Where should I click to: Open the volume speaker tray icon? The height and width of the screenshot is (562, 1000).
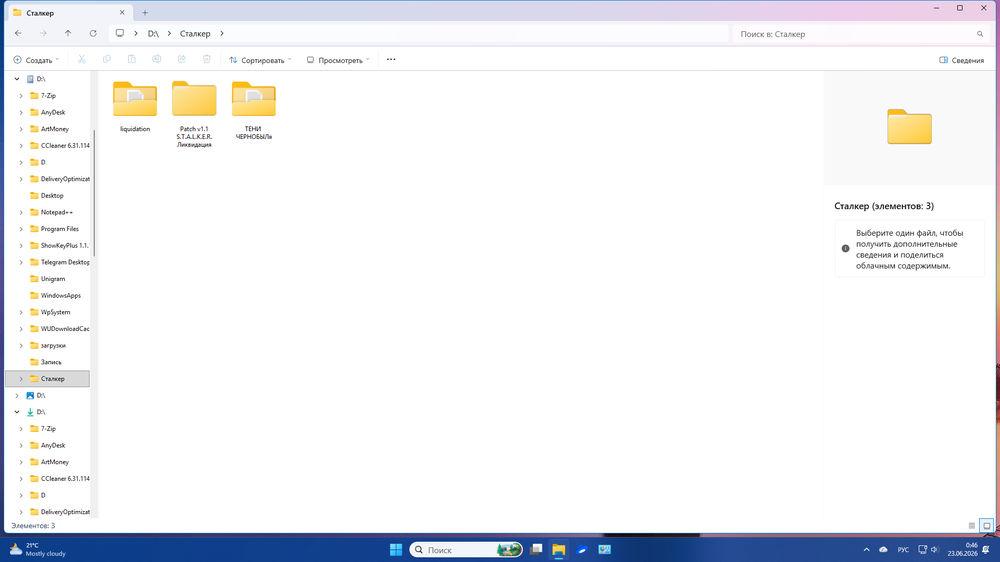pyautogui.click(x=934, y=549)
